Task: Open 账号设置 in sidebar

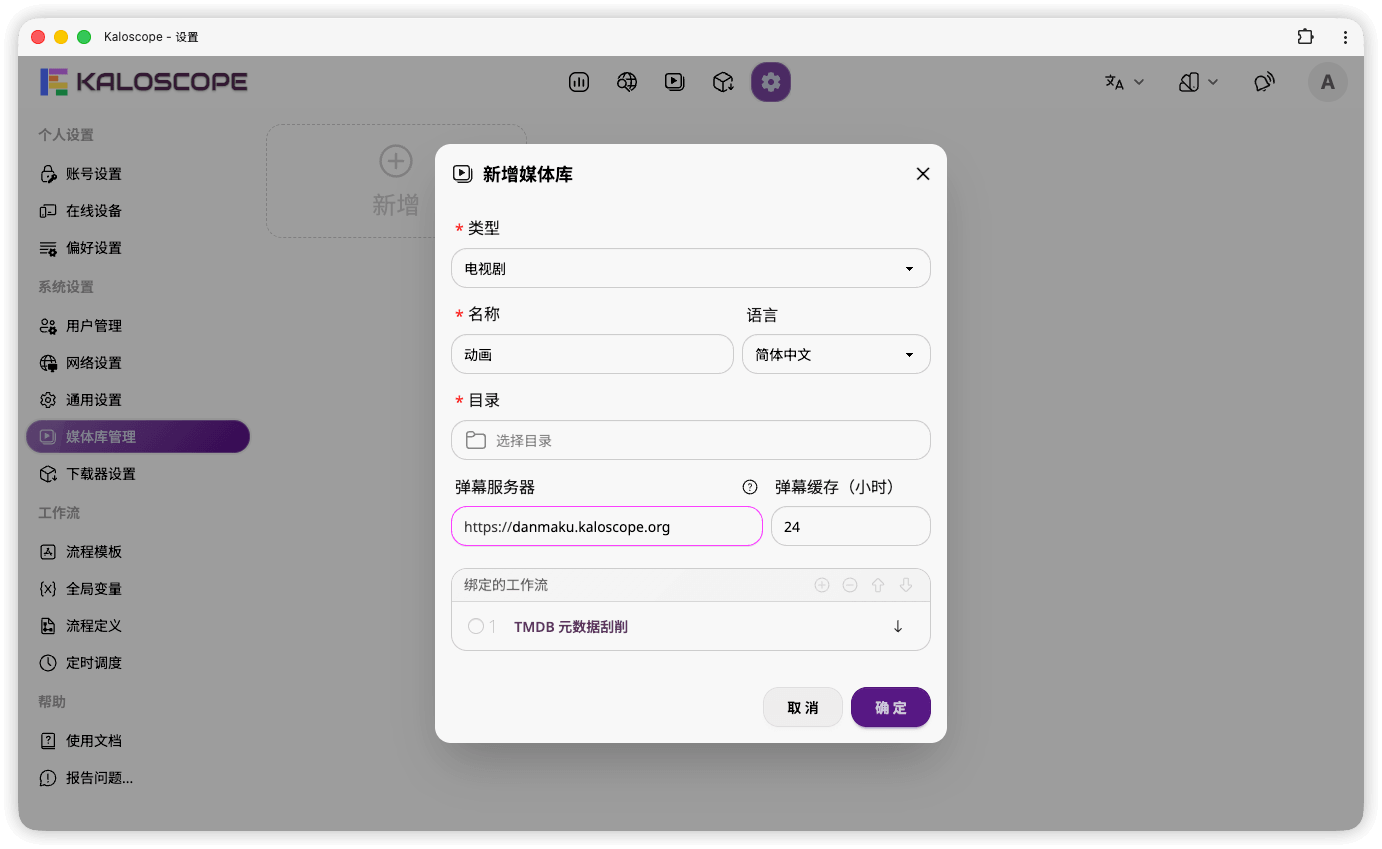Action: pos(138,174)
